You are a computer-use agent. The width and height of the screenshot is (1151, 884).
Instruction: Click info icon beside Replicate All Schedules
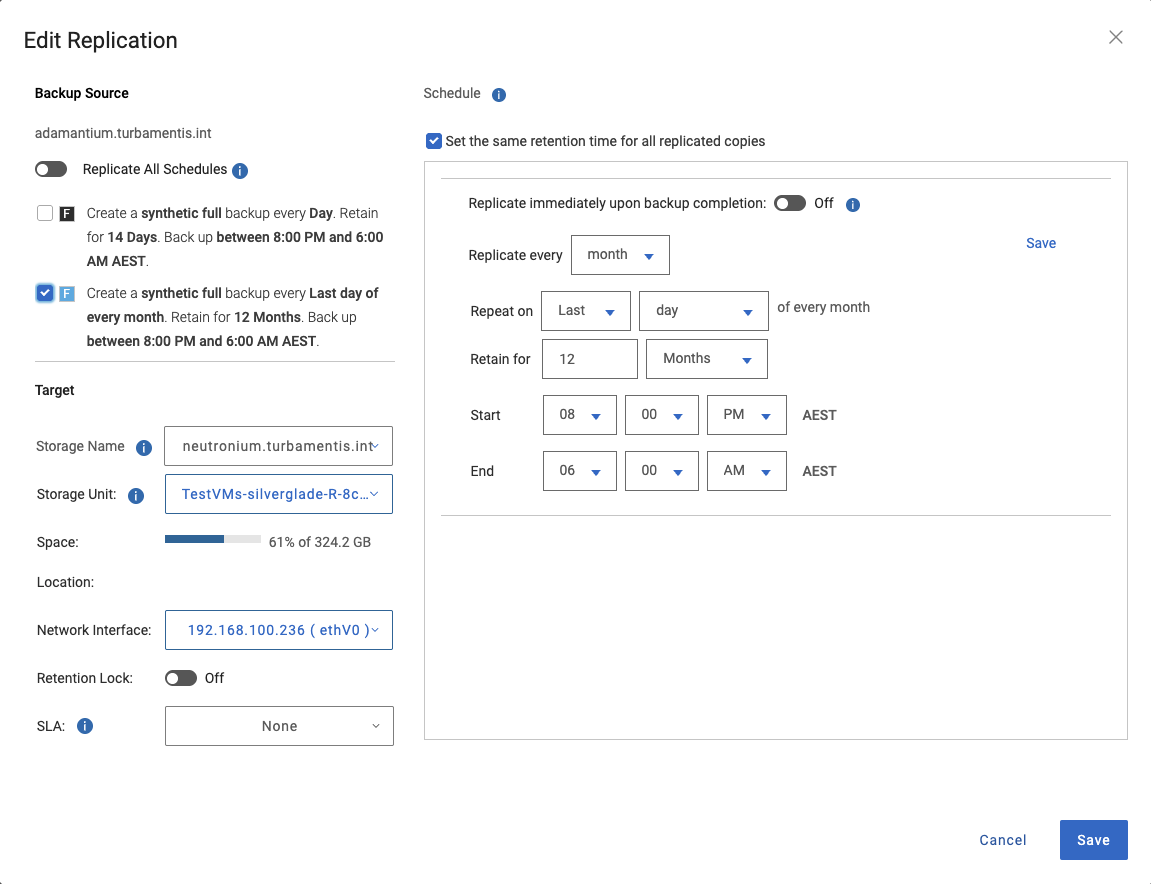(x=240, y=171)
